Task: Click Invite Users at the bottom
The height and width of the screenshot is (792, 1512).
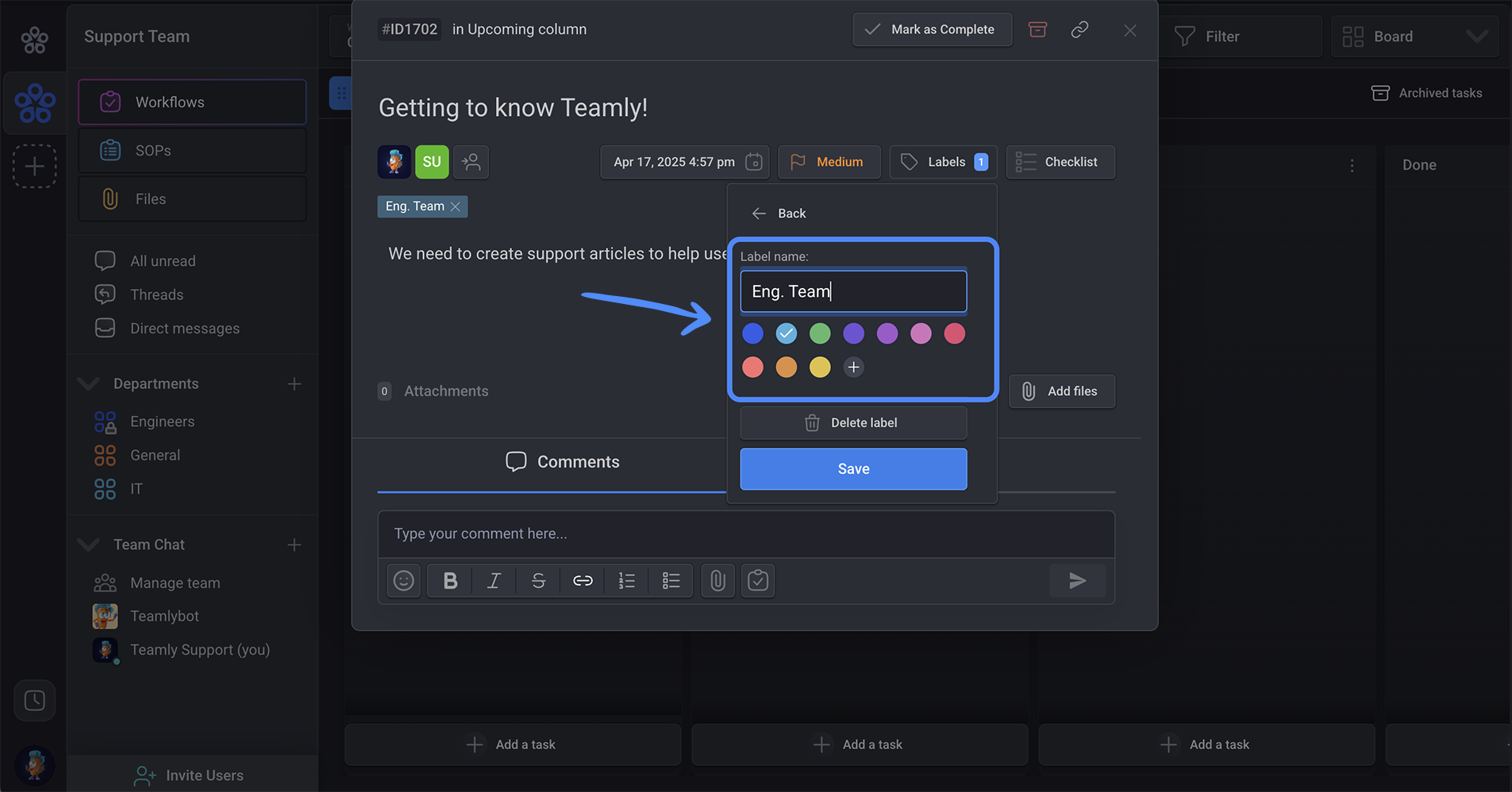Action: [x=189, y=775]
